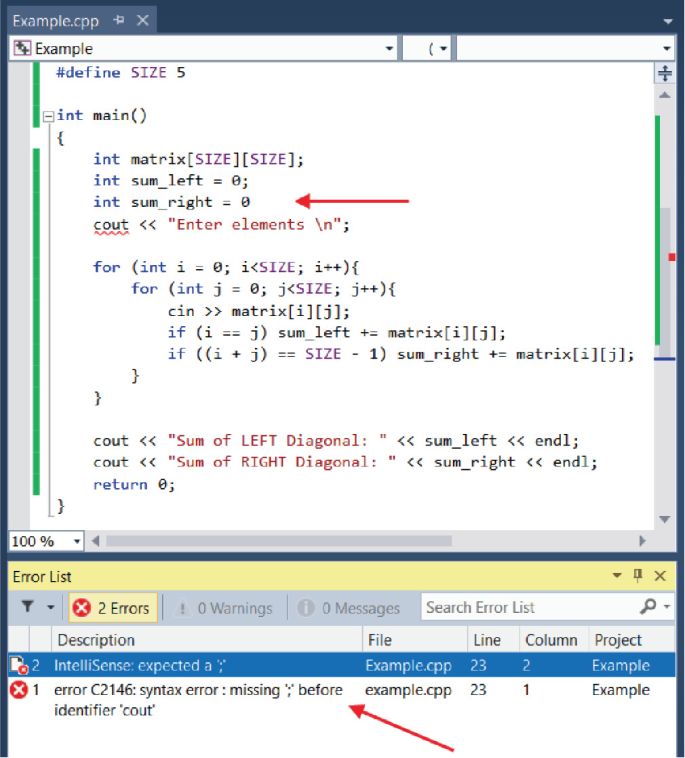This screenshot has height=758, width=685.
Task: Toggle the 0 Messages filter
Action: click(349, 608)
